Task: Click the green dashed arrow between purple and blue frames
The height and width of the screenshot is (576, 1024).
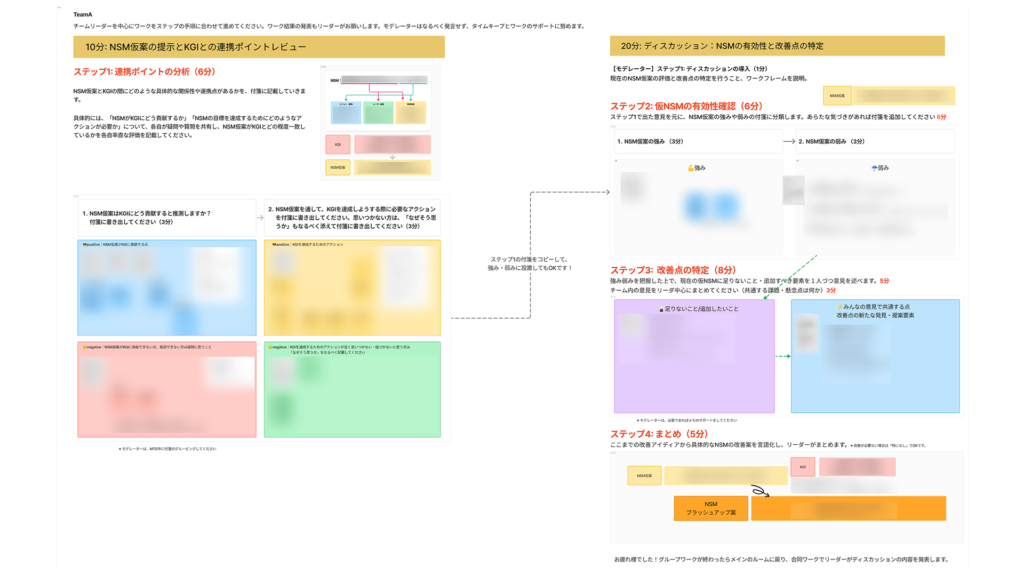Action: (x=782, y=356)
